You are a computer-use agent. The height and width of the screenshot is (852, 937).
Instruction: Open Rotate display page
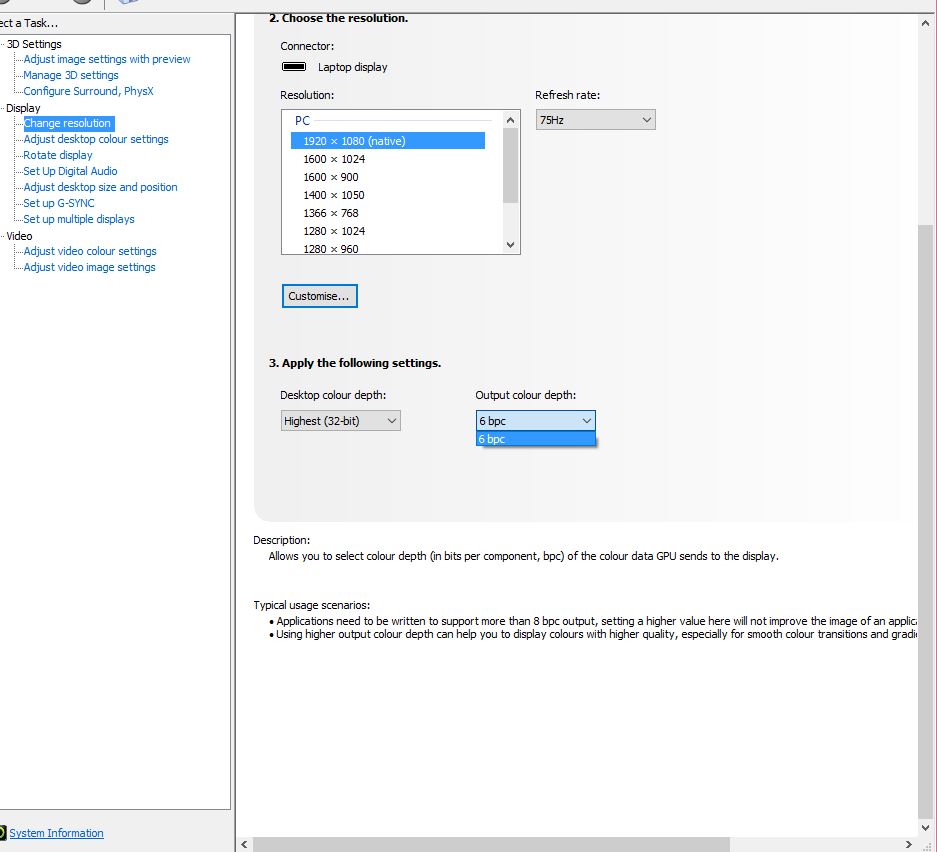[x=58, y=155]
